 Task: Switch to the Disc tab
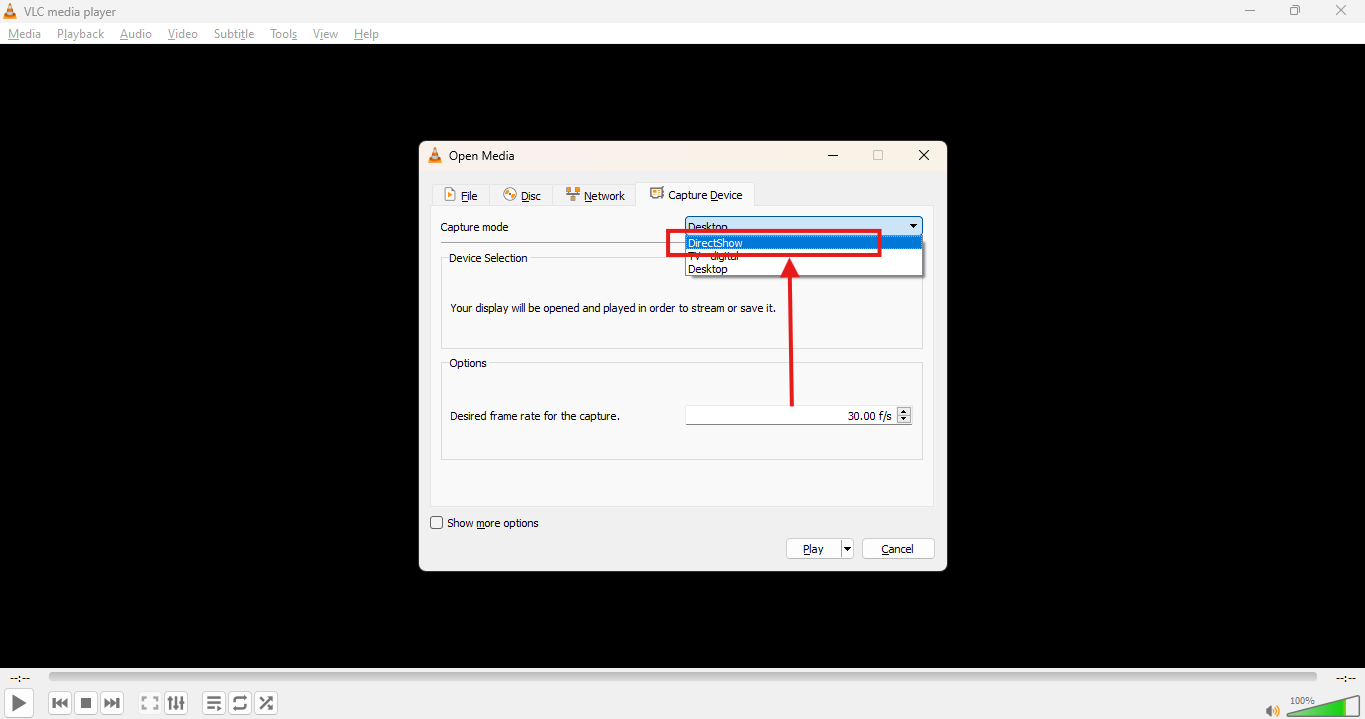coord(522,195)
